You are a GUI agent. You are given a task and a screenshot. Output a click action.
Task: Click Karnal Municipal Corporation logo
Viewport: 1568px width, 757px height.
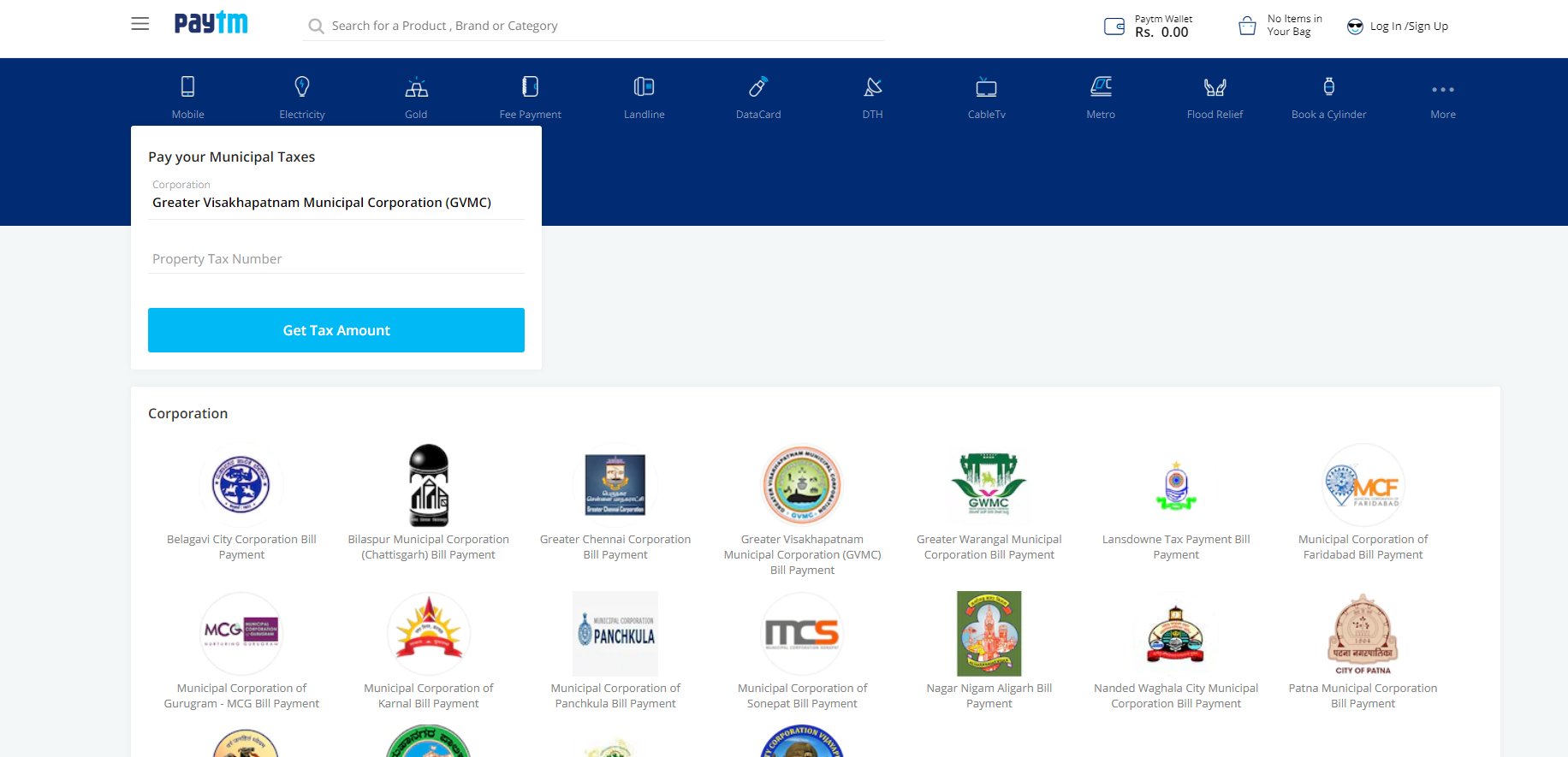tap(429, 633)
